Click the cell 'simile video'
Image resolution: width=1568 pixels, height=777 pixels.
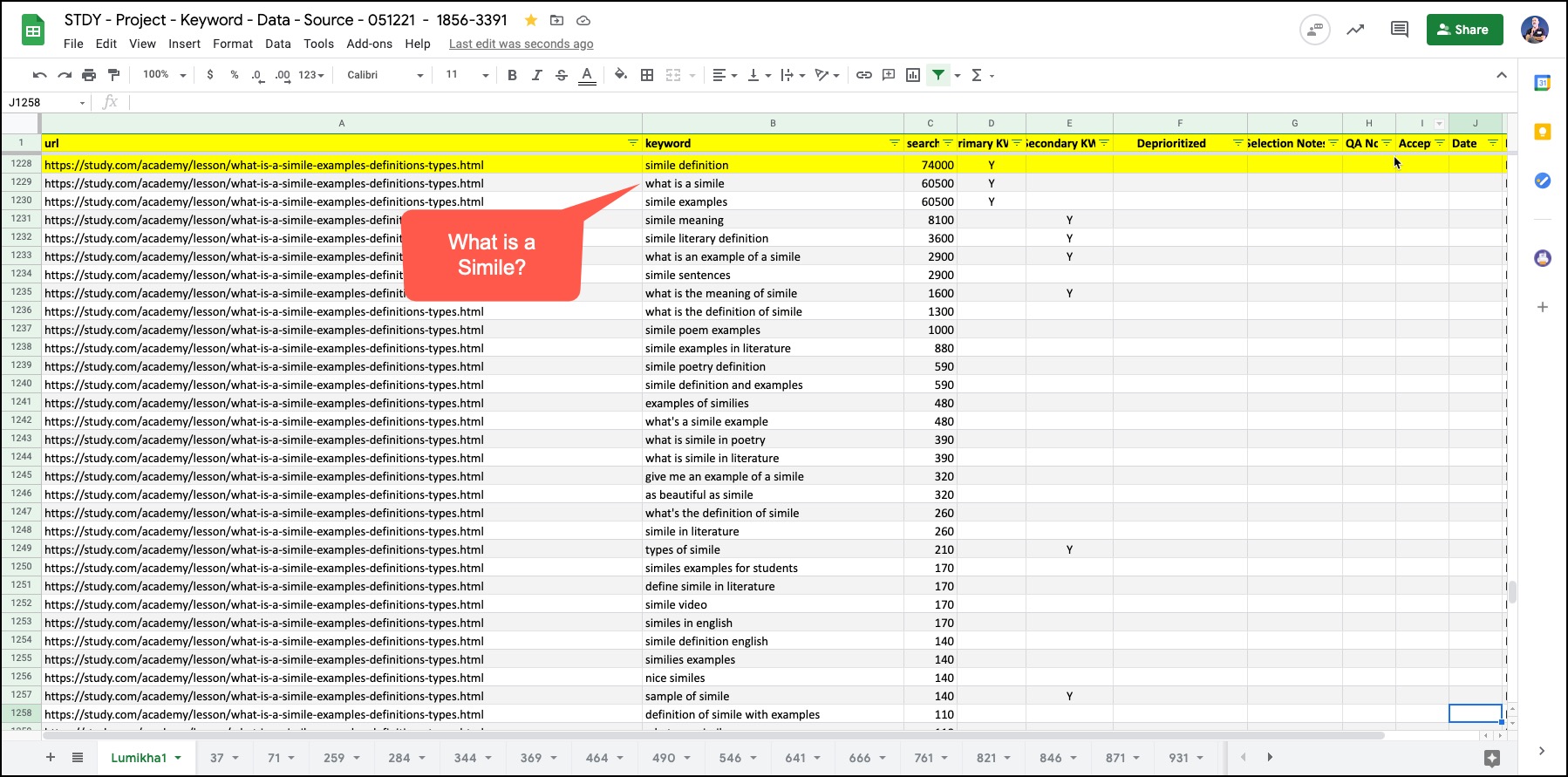773,604
